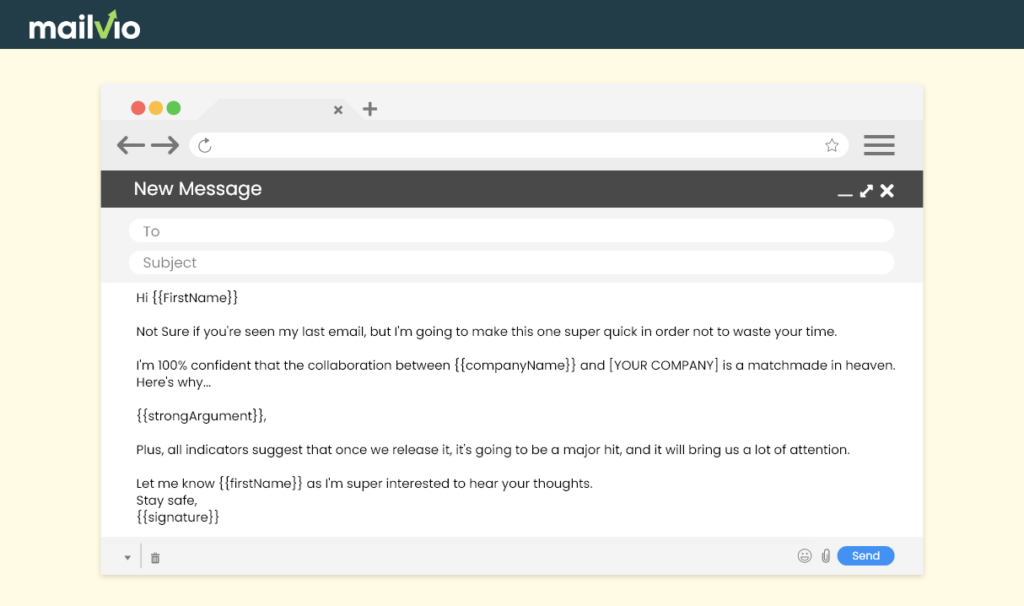Screen dimensions: 1024x606
Task: Open the more options dropdown arrow
Action: [127, 558]
